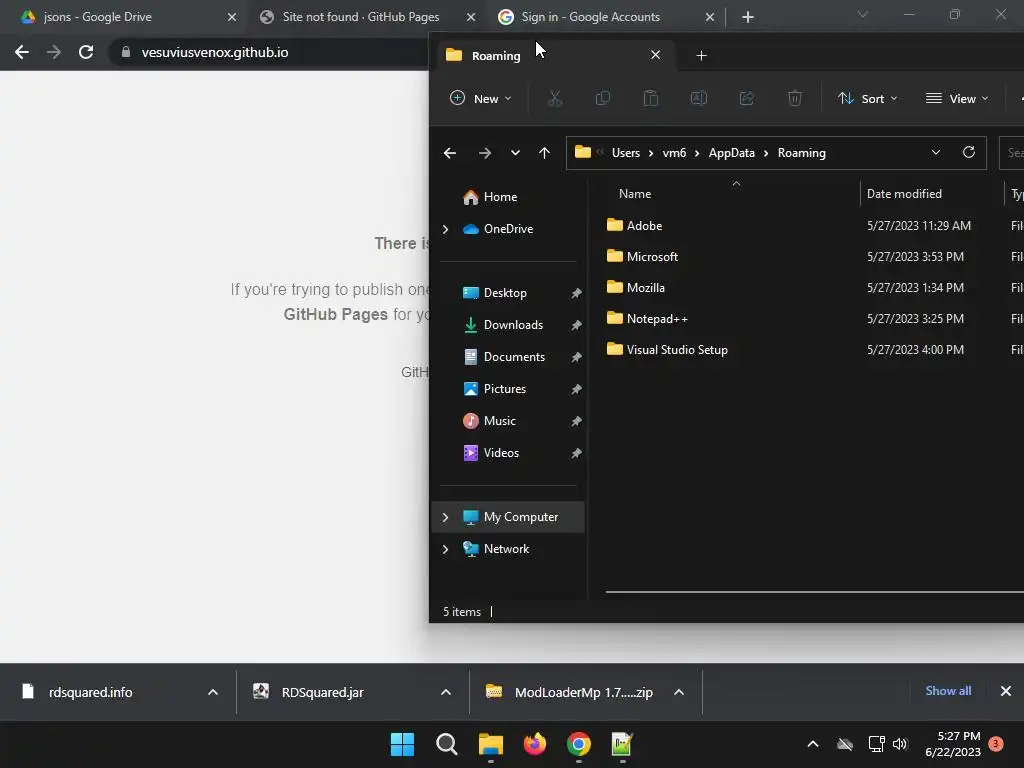Viewport: 1024px width, 768px height.
Task: Sort files by Date modified column
Action: coord(904,194)
